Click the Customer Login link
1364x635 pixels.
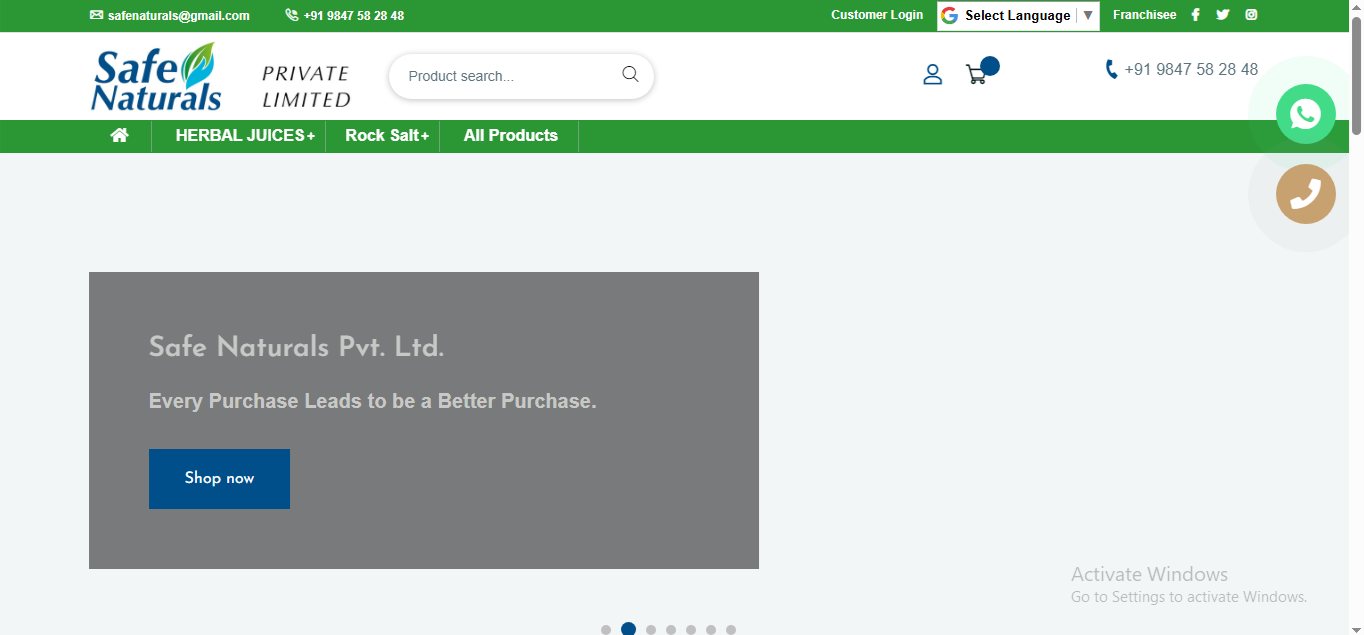877,15
